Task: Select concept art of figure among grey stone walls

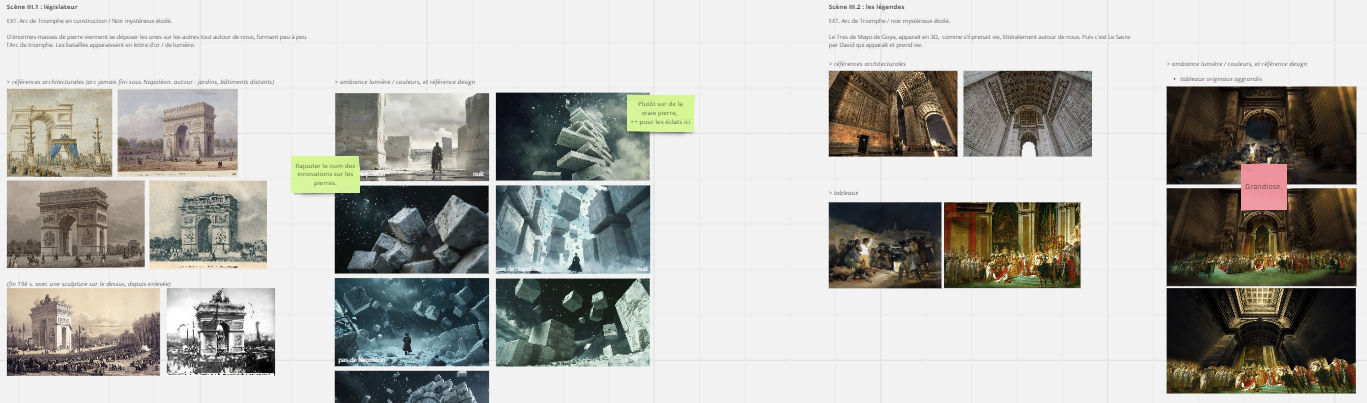Action: tap(412, 136)
